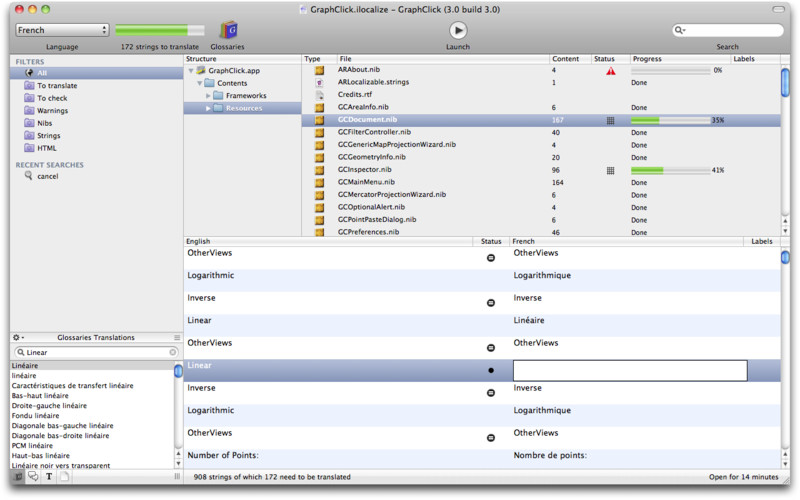This screenshot has width=800, height=500.
Task: Select GCAreaInfo.nib file
Action: click(x=363, y=107)
